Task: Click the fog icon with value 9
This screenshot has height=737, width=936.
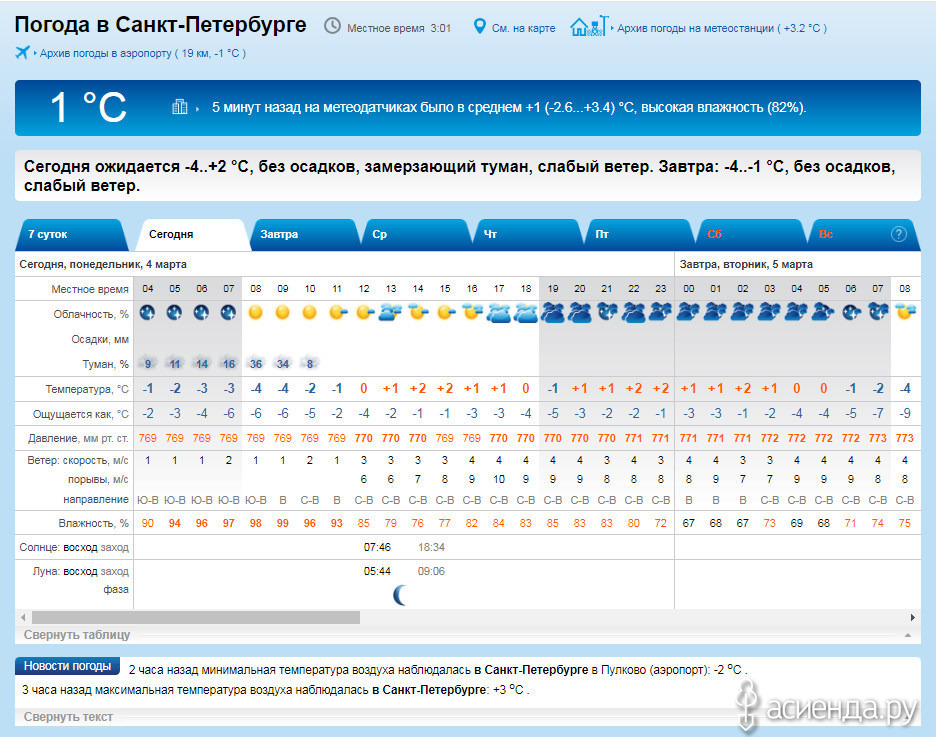Action: (x=147, y=363)
